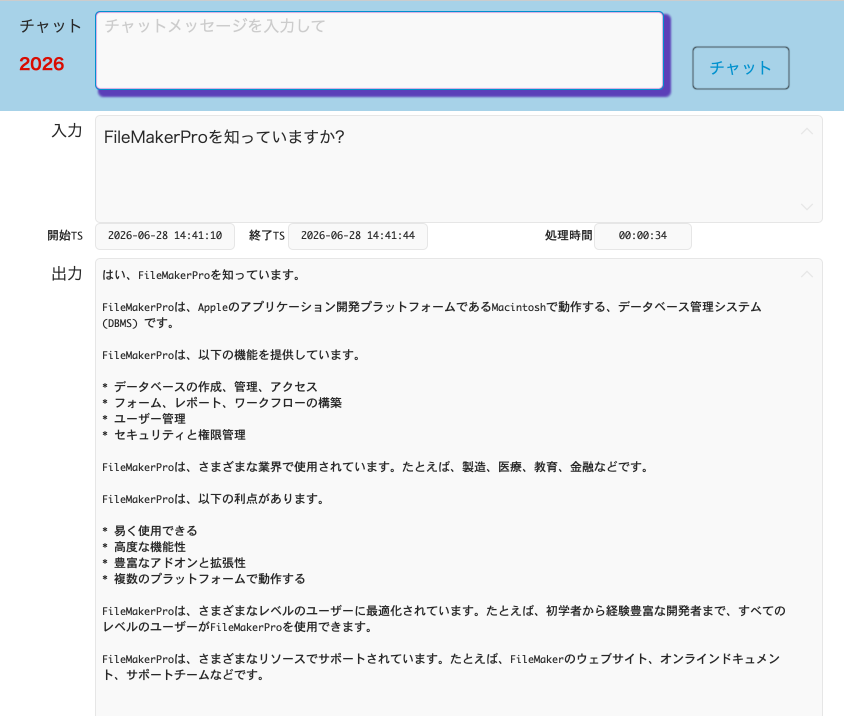Click the チャット label at top left
This screenshot has width=844, height=716.
pos(50,26)
